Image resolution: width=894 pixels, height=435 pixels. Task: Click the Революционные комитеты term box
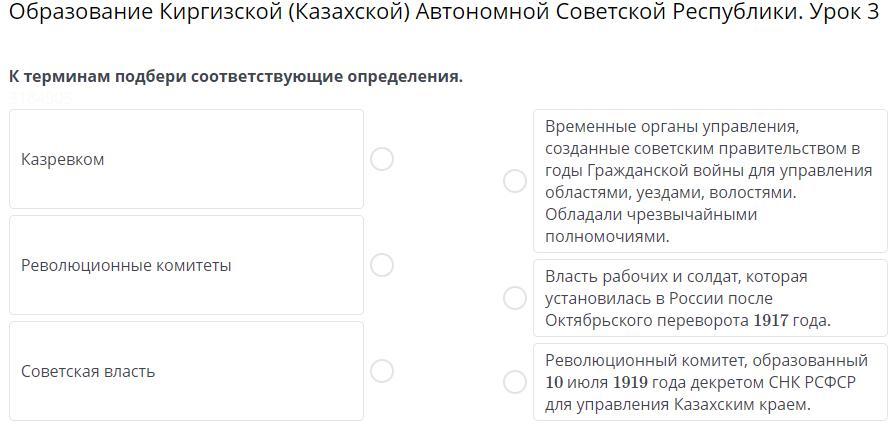tap(186, 265)
